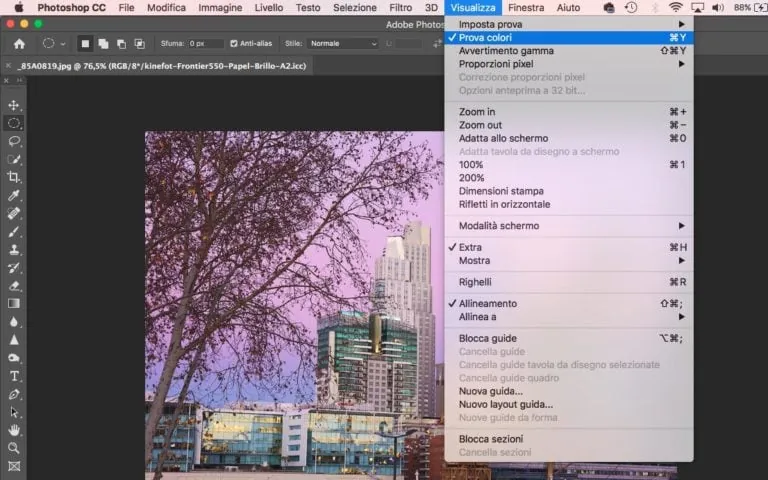Select the Type tool
This screenshot has height=480, width=768.
pyautogui.click(x=14, y=376)
